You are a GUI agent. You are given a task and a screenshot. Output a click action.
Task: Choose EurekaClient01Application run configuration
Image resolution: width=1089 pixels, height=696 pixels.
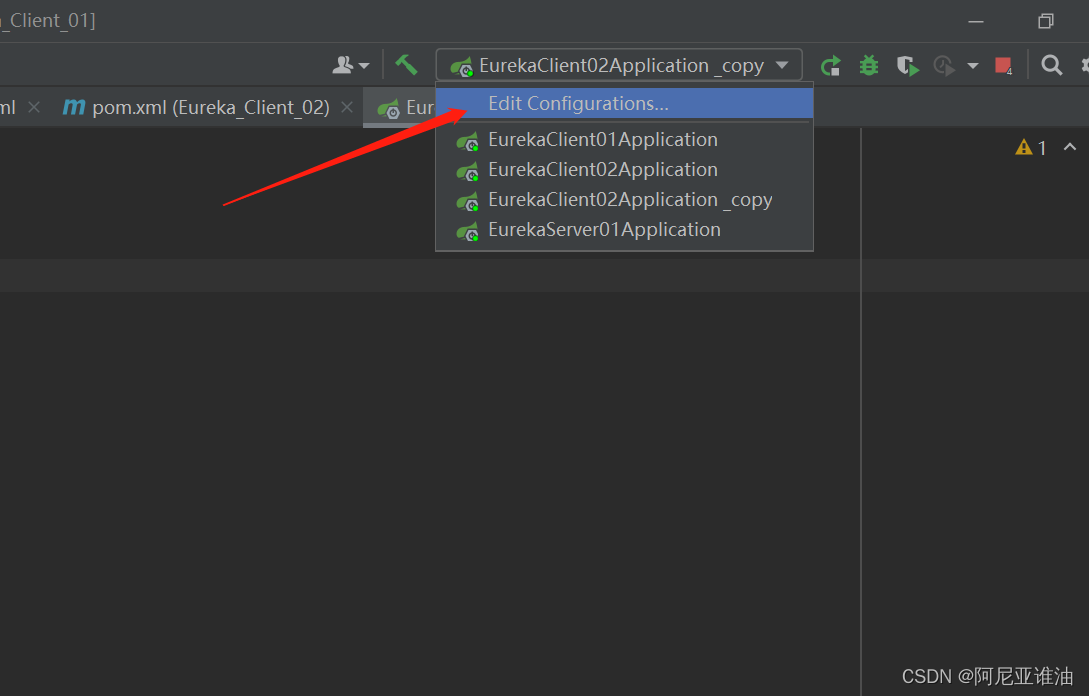624,140
